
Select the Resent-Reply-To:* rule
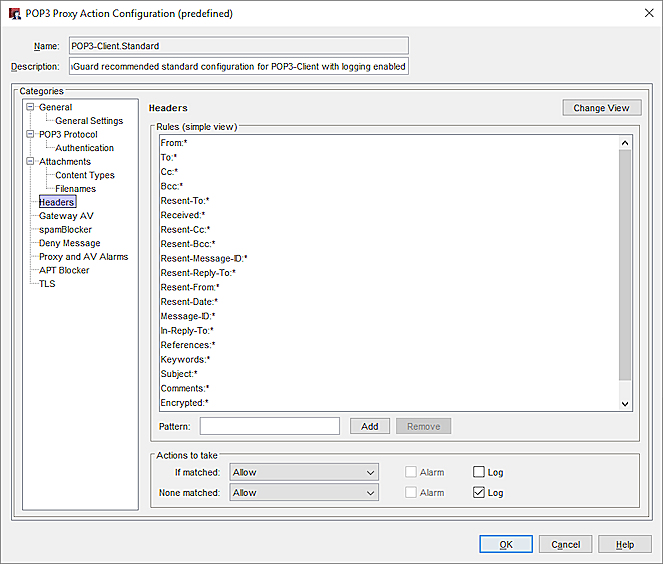[x=389, y=273]
